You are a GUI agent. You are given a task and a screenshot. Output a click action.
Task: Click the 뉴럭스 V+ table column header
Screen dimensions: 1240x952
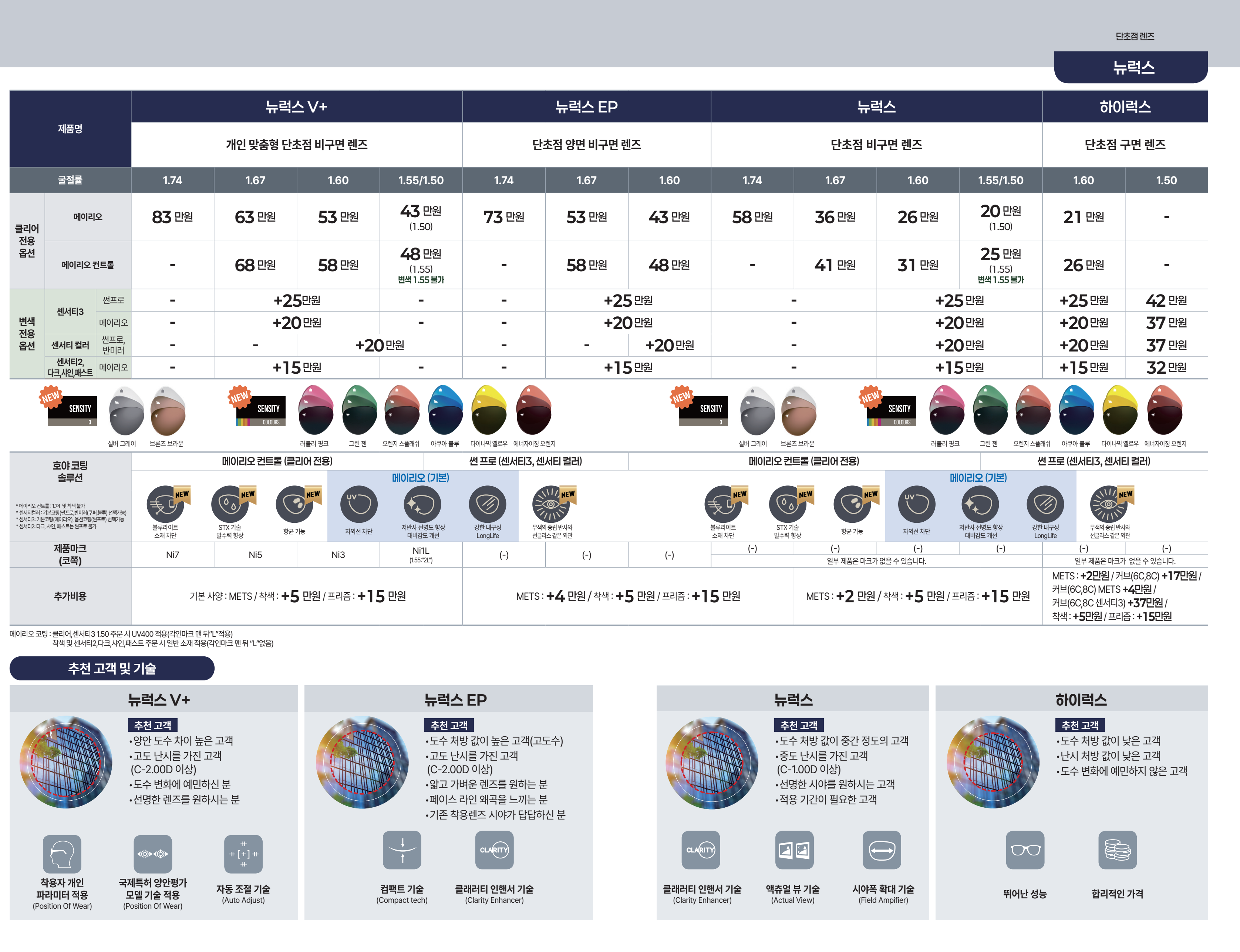pyautogui.click(x=296, y=107)
